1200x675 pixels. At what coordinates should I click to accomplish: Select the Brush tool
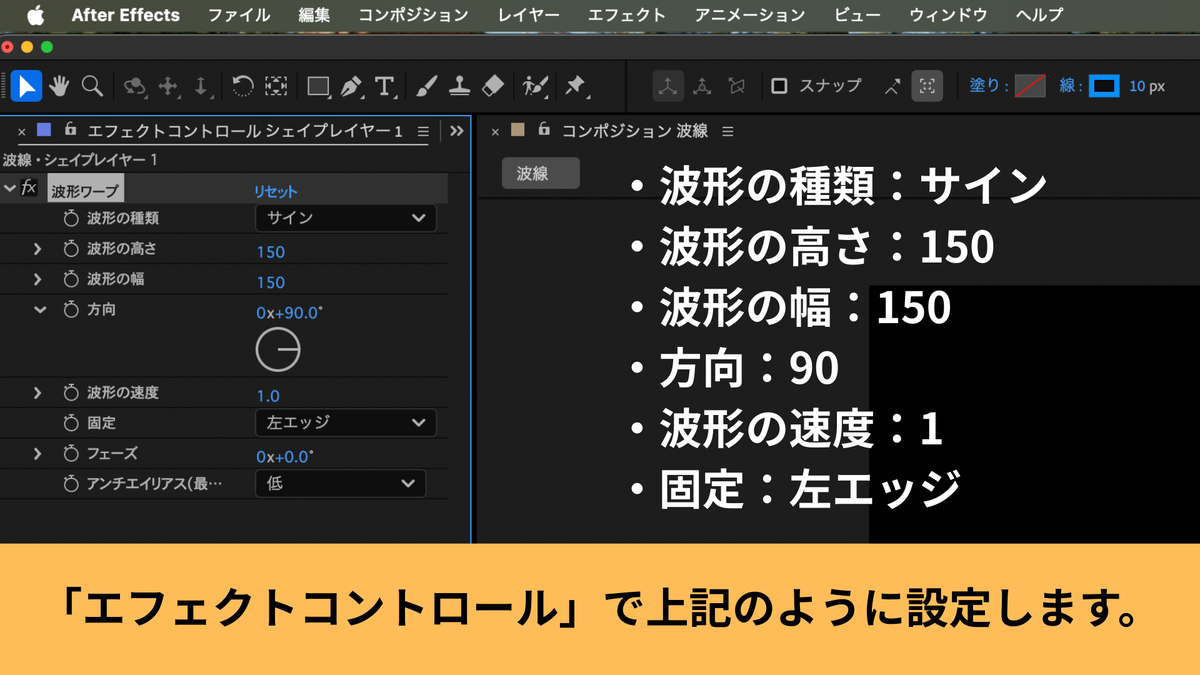pyautogui.click(x=426, y=86)
